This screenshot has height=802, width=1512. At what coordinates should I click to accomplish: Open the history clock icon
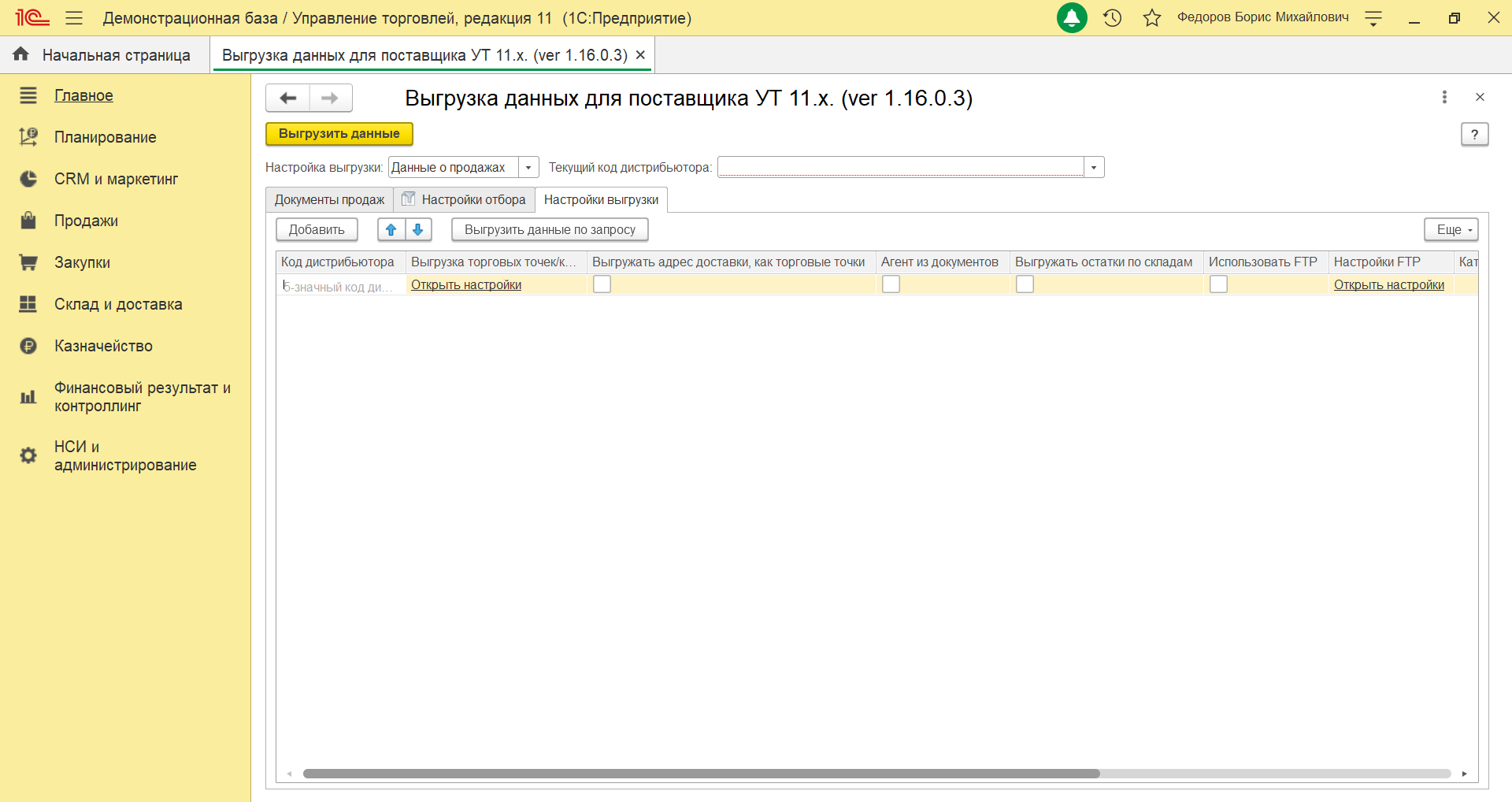click(1112, 17)
